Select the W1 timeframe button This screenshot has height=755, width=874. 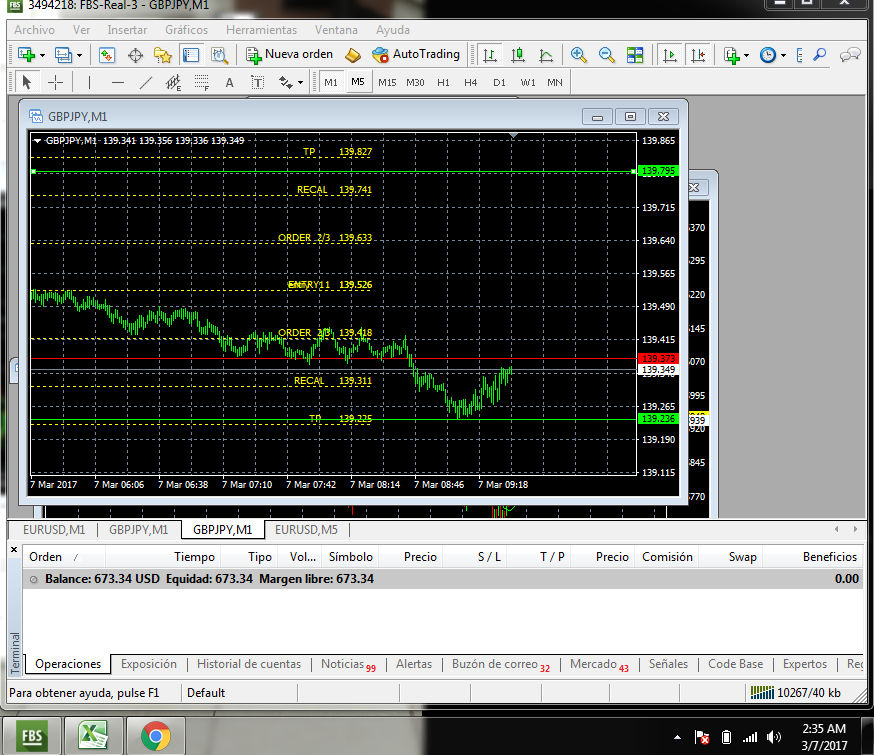[x=527, y=82]
